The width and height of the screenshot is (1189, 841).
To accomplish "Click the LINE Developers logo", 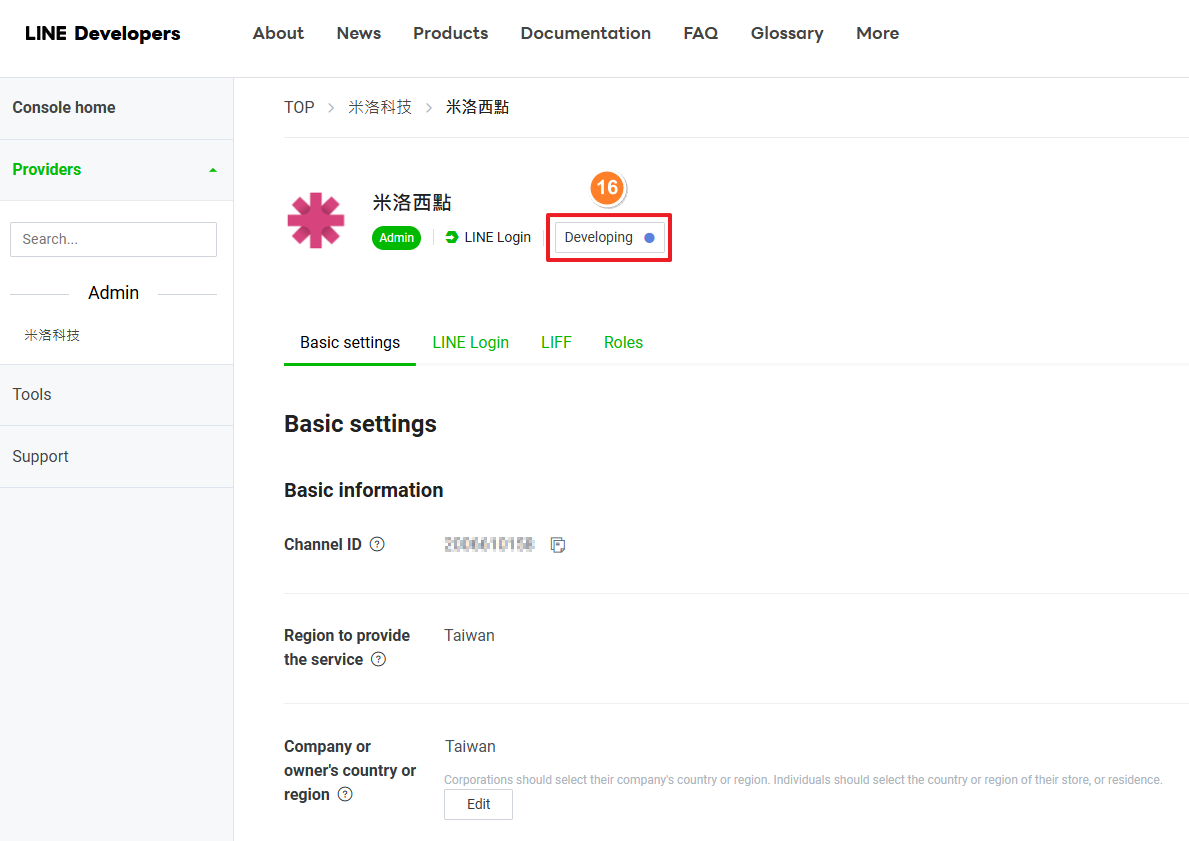I will (x=102, y=33).
